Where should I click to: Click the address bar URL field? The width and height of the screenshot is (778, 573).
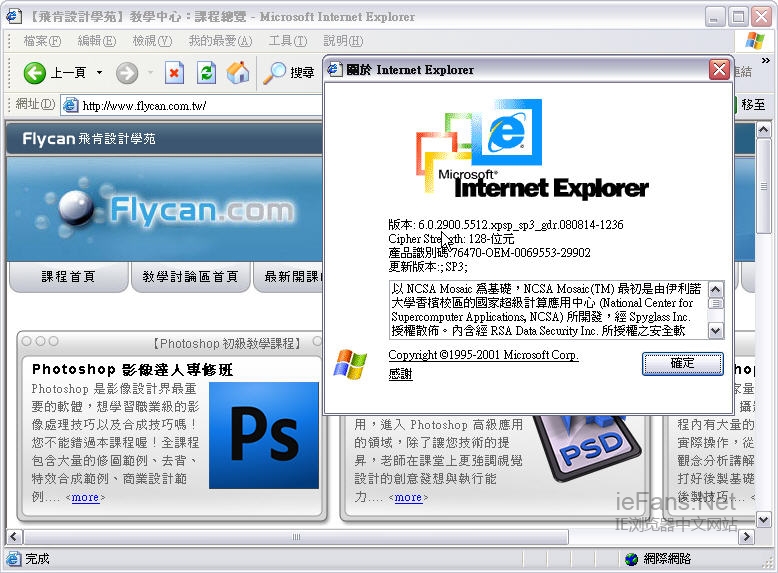click(x=200, y=105)
